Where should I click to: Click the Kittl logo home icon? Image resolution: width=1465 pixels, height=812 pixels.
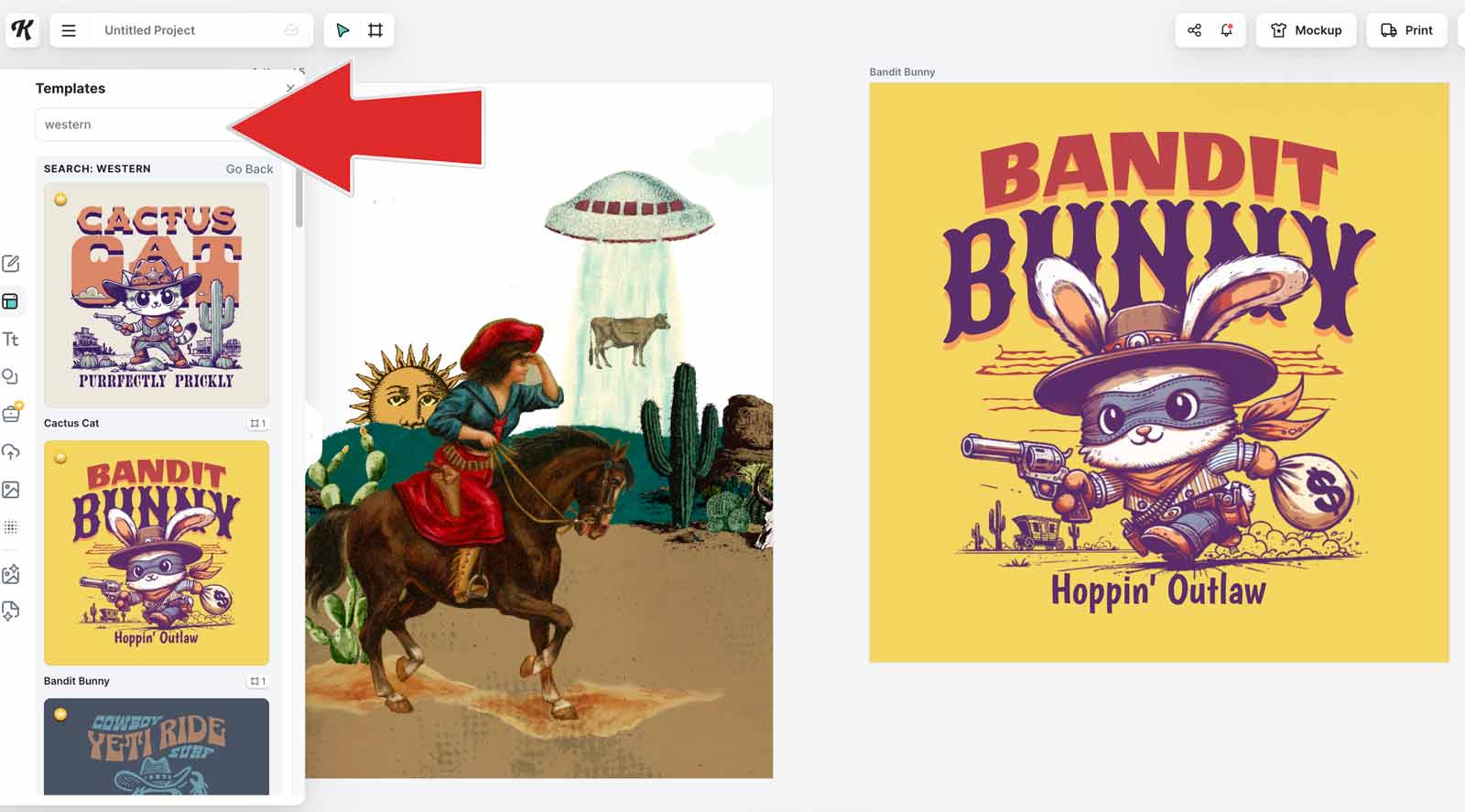[x=22, y=29]
